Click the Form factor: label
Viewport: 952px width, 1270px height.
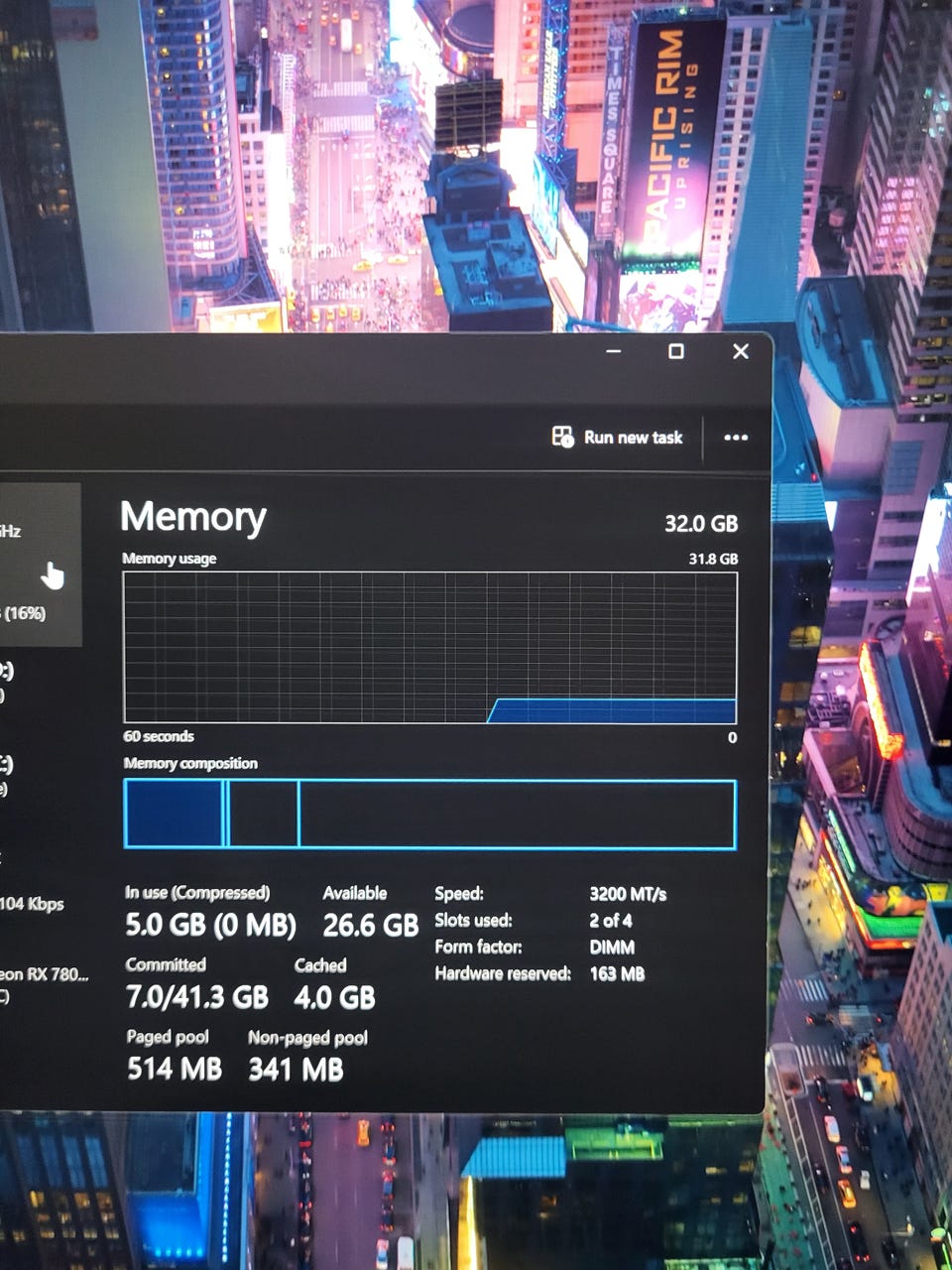pos(478,947)
